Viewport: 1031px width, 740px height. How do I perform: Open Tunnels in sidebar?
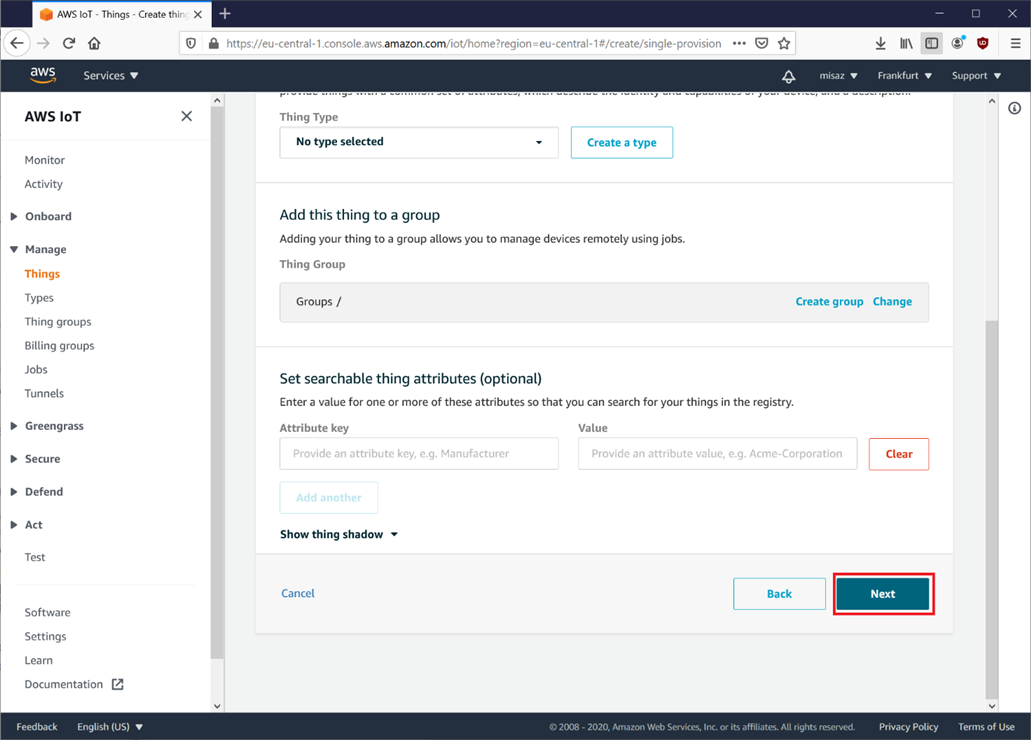click(x=44, y=393)
